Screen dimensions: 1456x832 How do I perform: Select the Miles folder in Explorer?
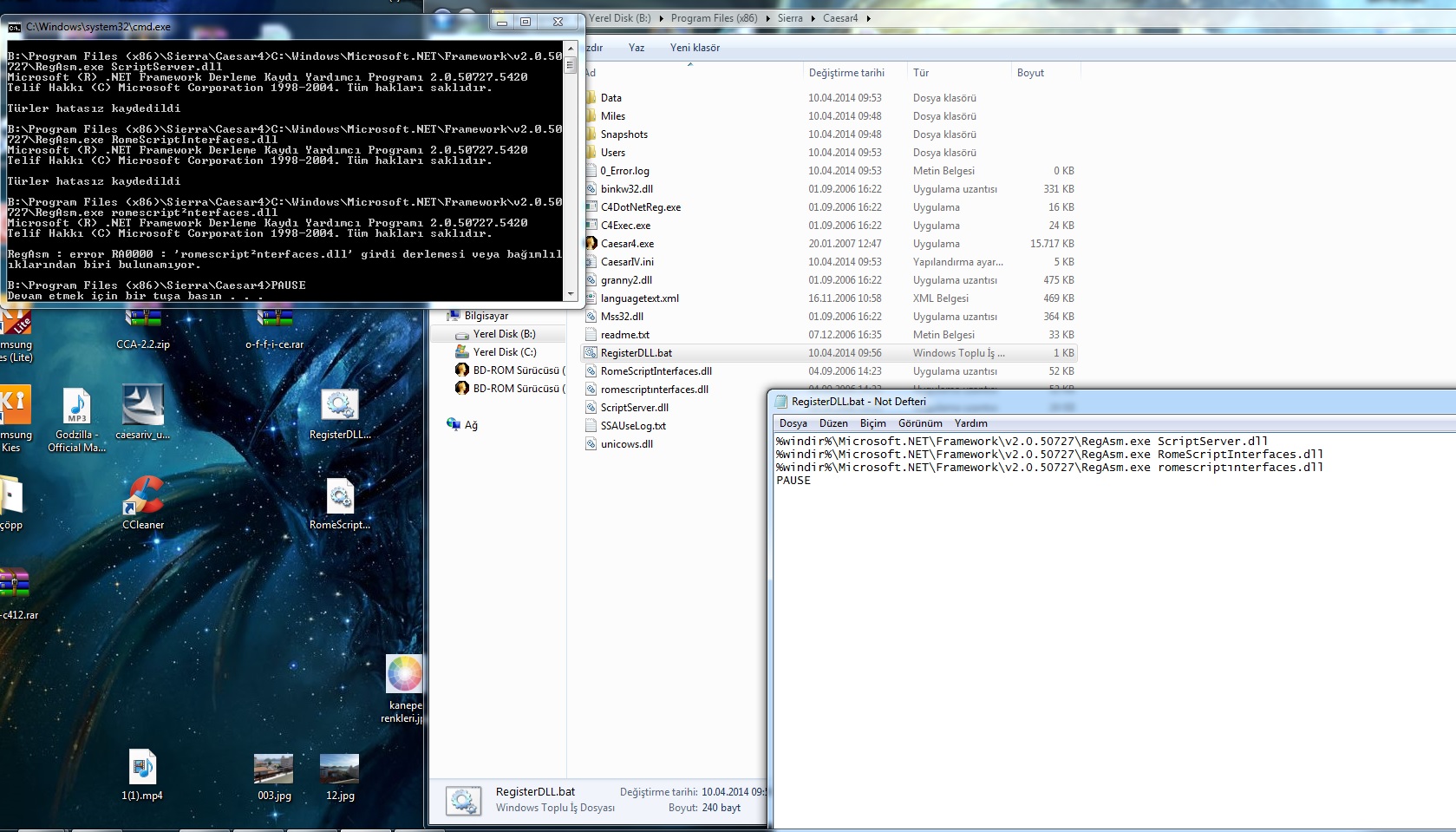613,116
